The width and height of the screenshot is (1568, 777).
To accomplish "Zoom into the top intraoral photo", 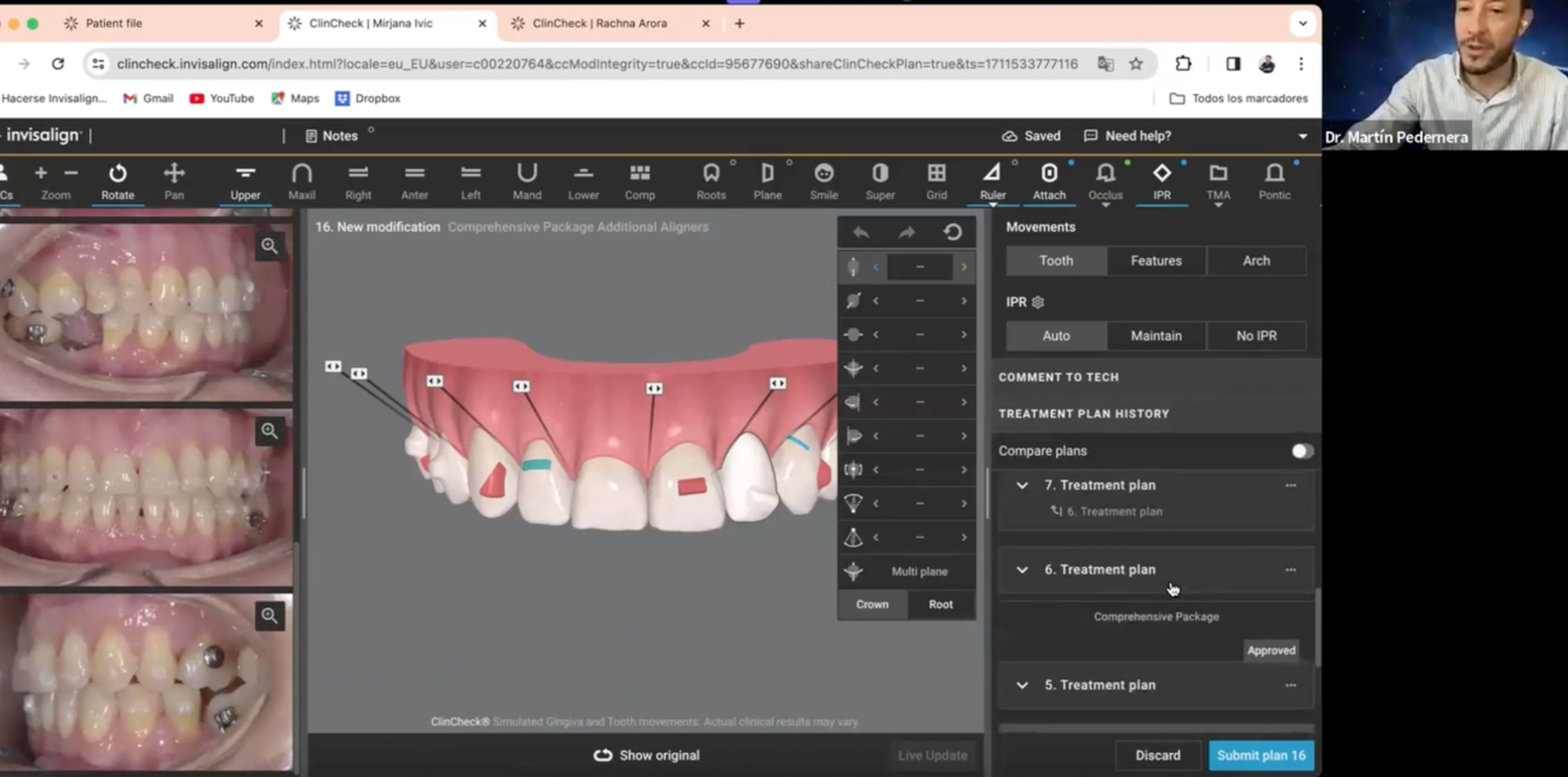I will pyautogui.click(x=269, y=246).
